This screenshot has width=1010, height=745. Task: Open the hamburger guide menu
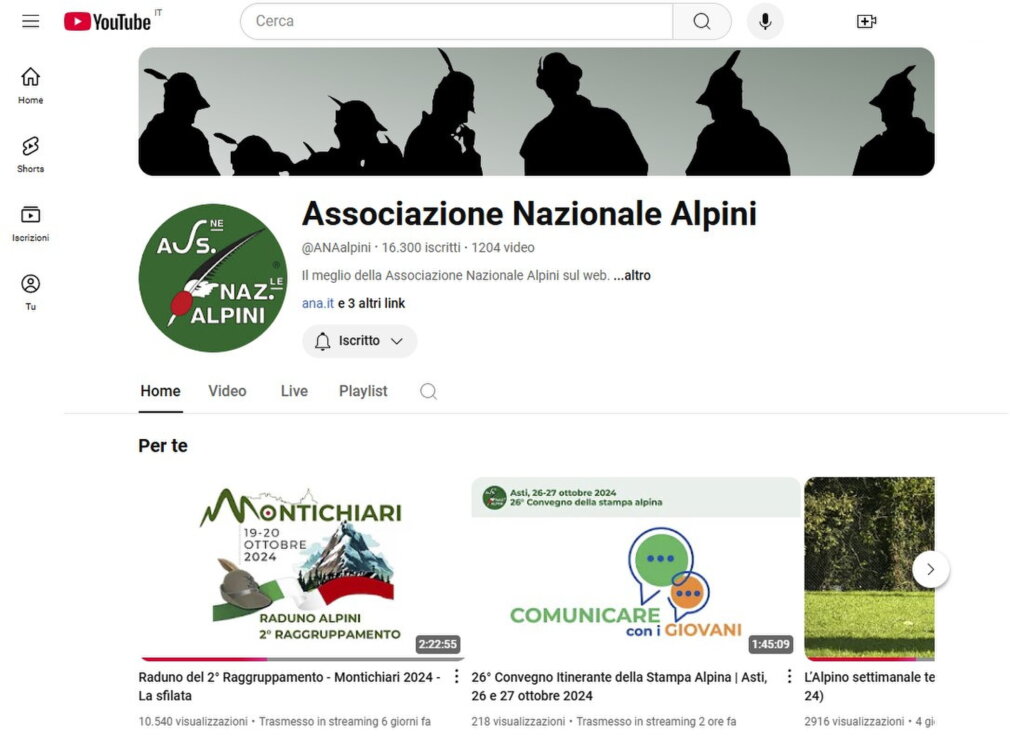(30, 21)
